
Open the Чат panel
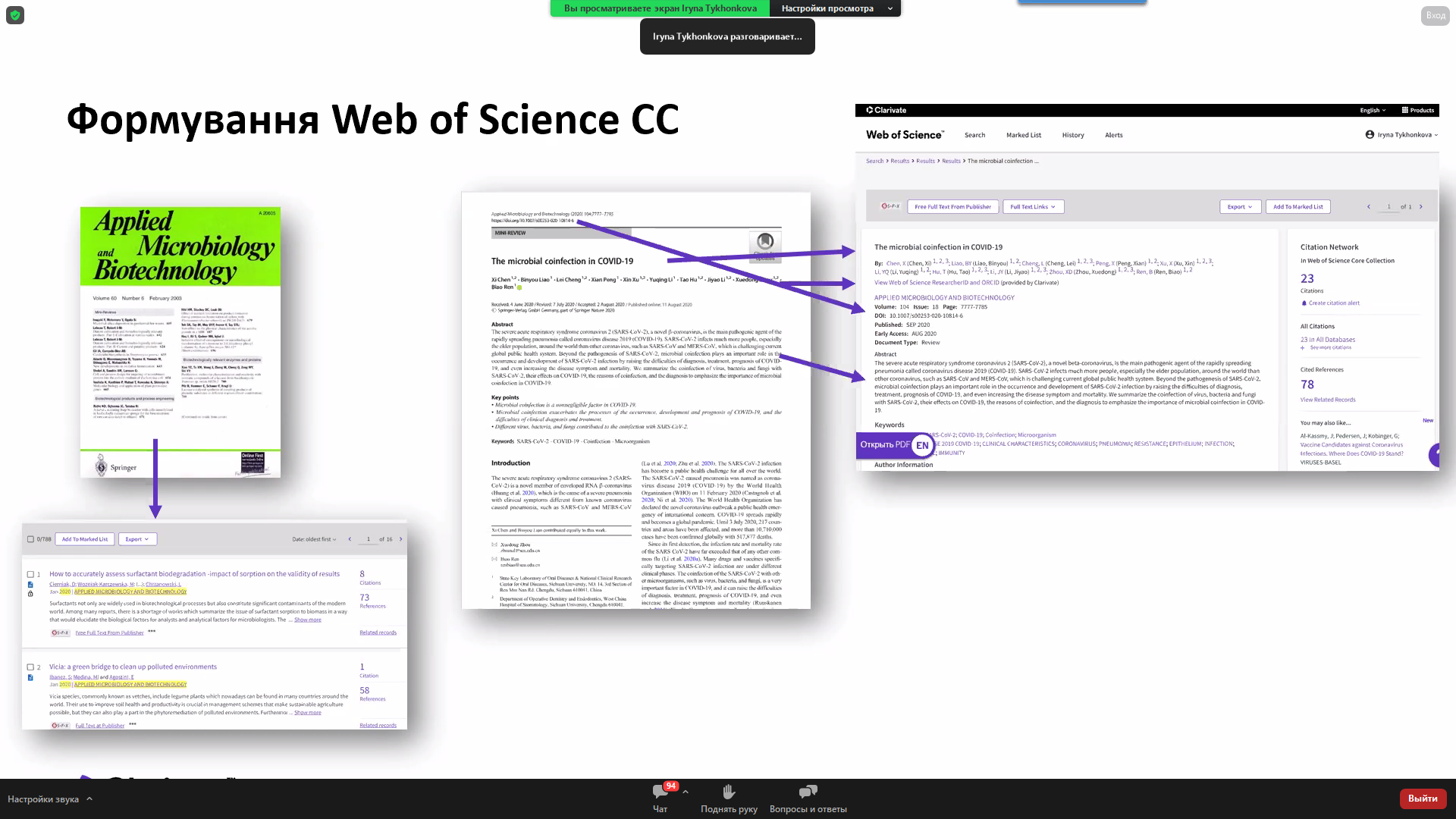pyautogui.click(x=661, y=799)
